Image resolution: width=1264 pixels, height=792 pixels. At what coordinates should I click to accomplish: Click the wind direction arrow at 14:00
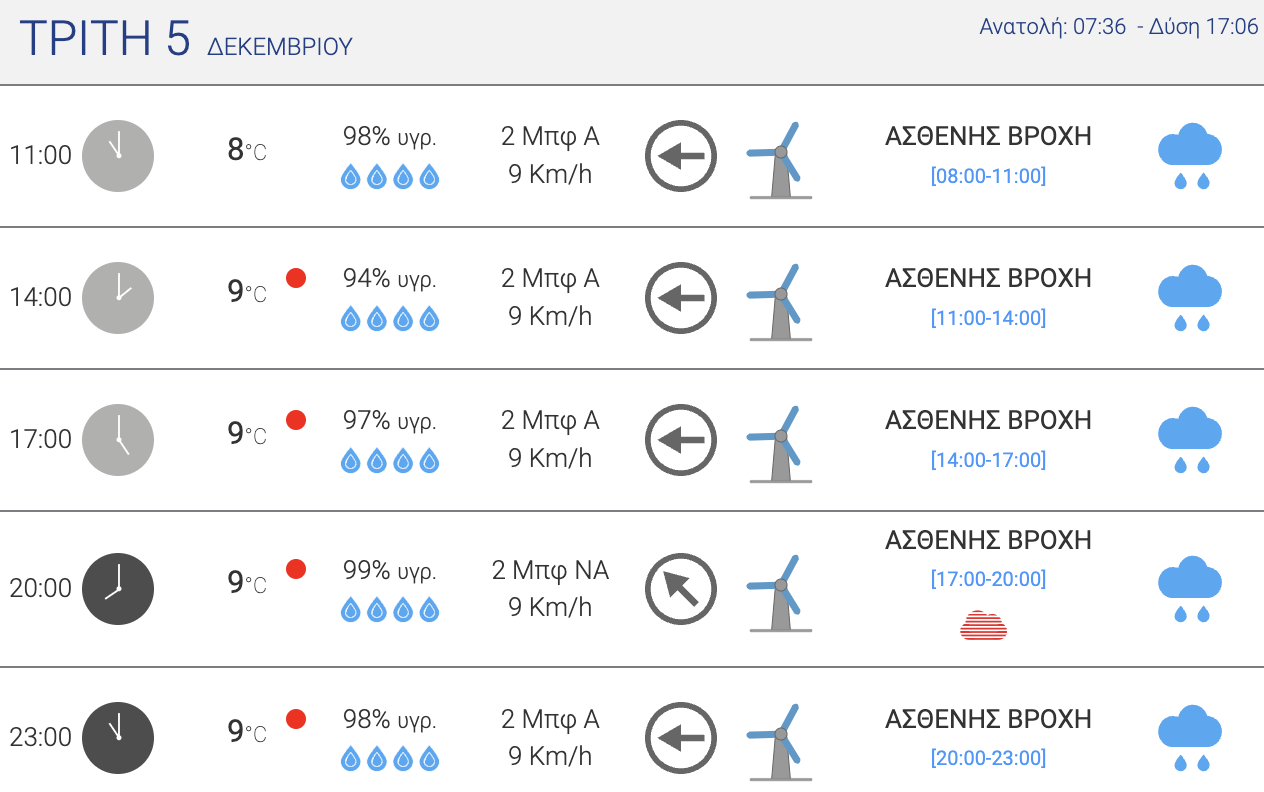(681, 298)
